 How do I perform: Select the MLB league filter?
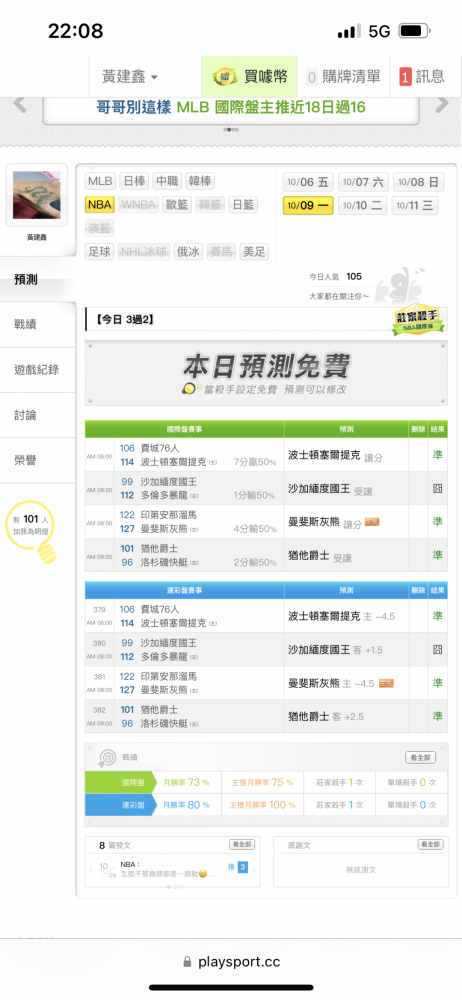click(x=100, y=181)
